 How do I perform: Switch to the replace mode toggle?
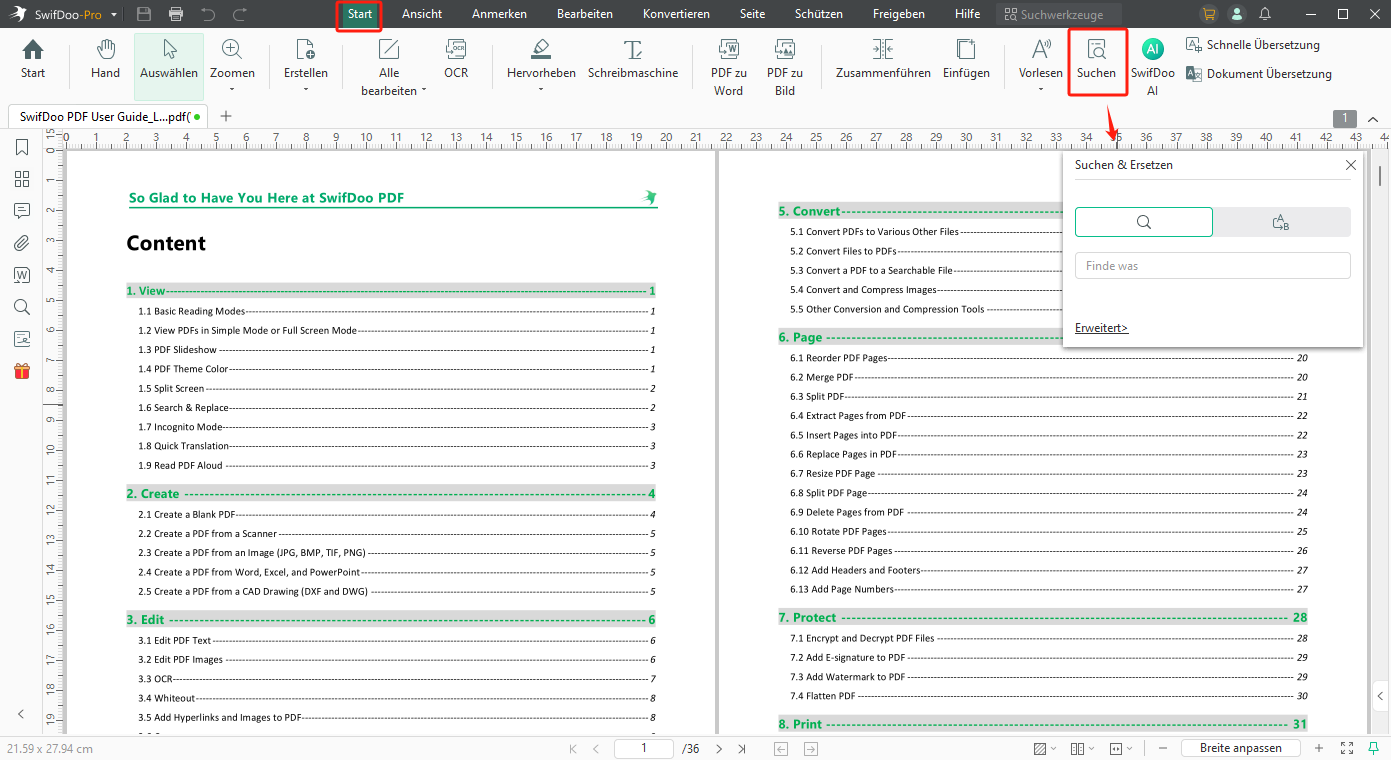[x=1282, y=222]
